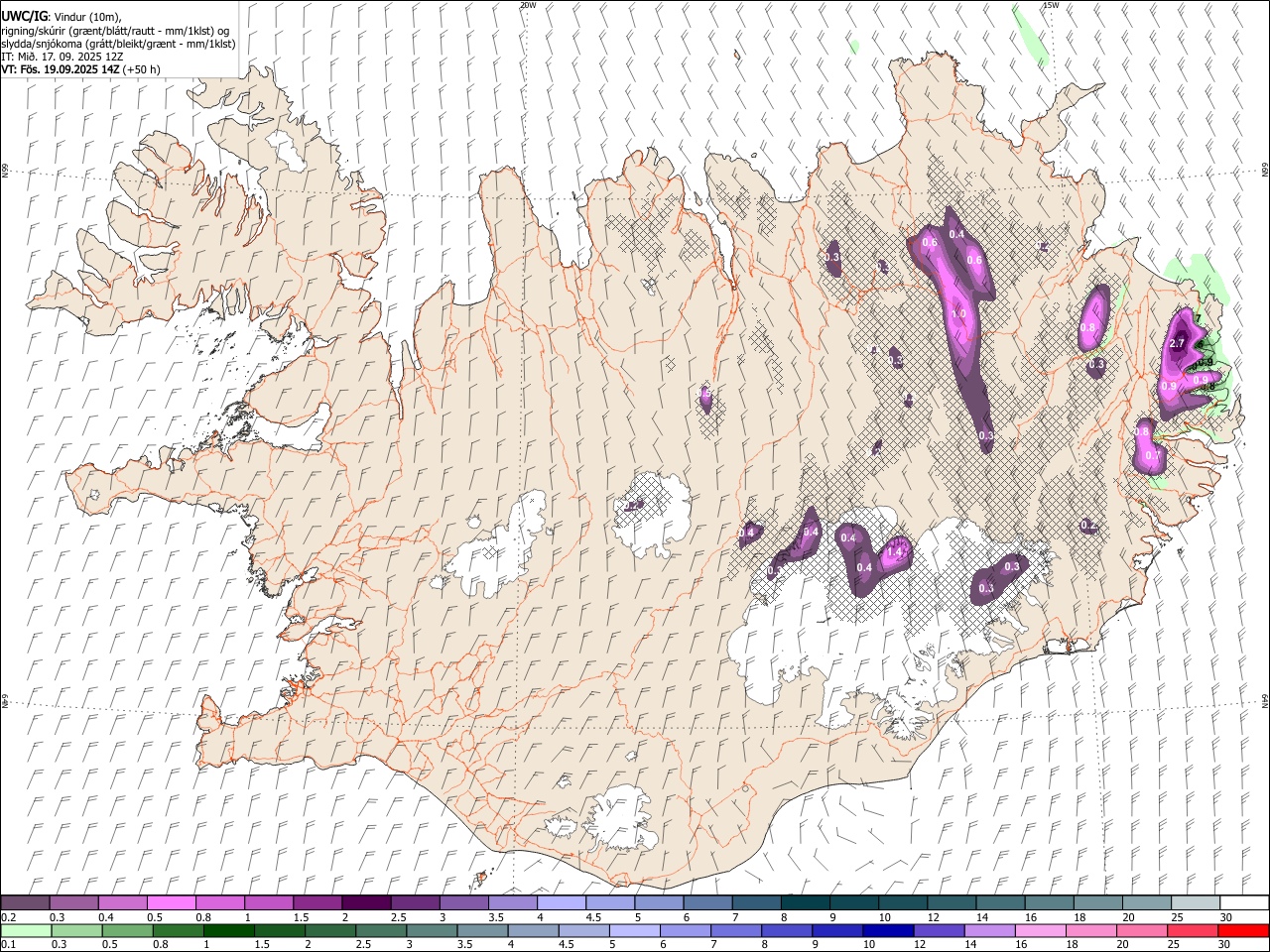The width and height of the screenshot is (1270, 952).
Task: Click the "20W" longitude label
Action: point(527,5)
